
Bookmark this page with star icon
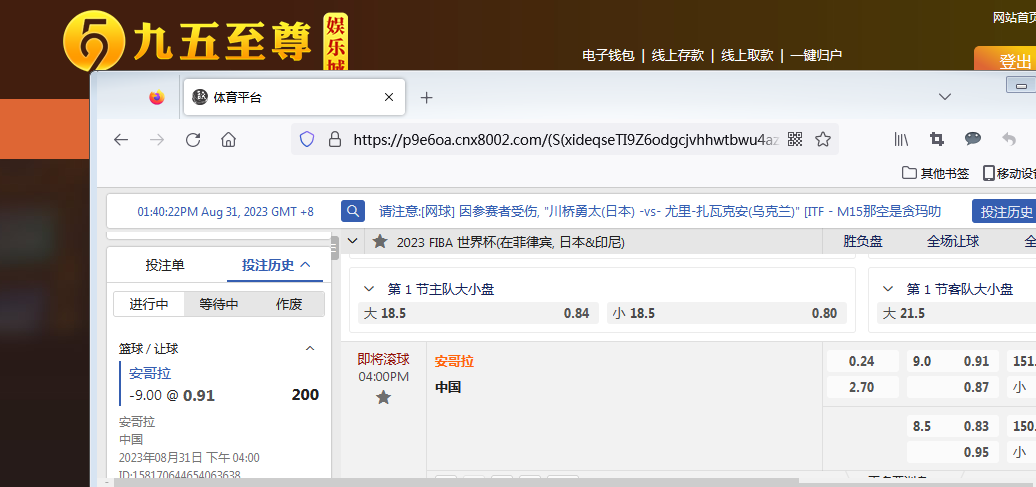click(823, 139)
